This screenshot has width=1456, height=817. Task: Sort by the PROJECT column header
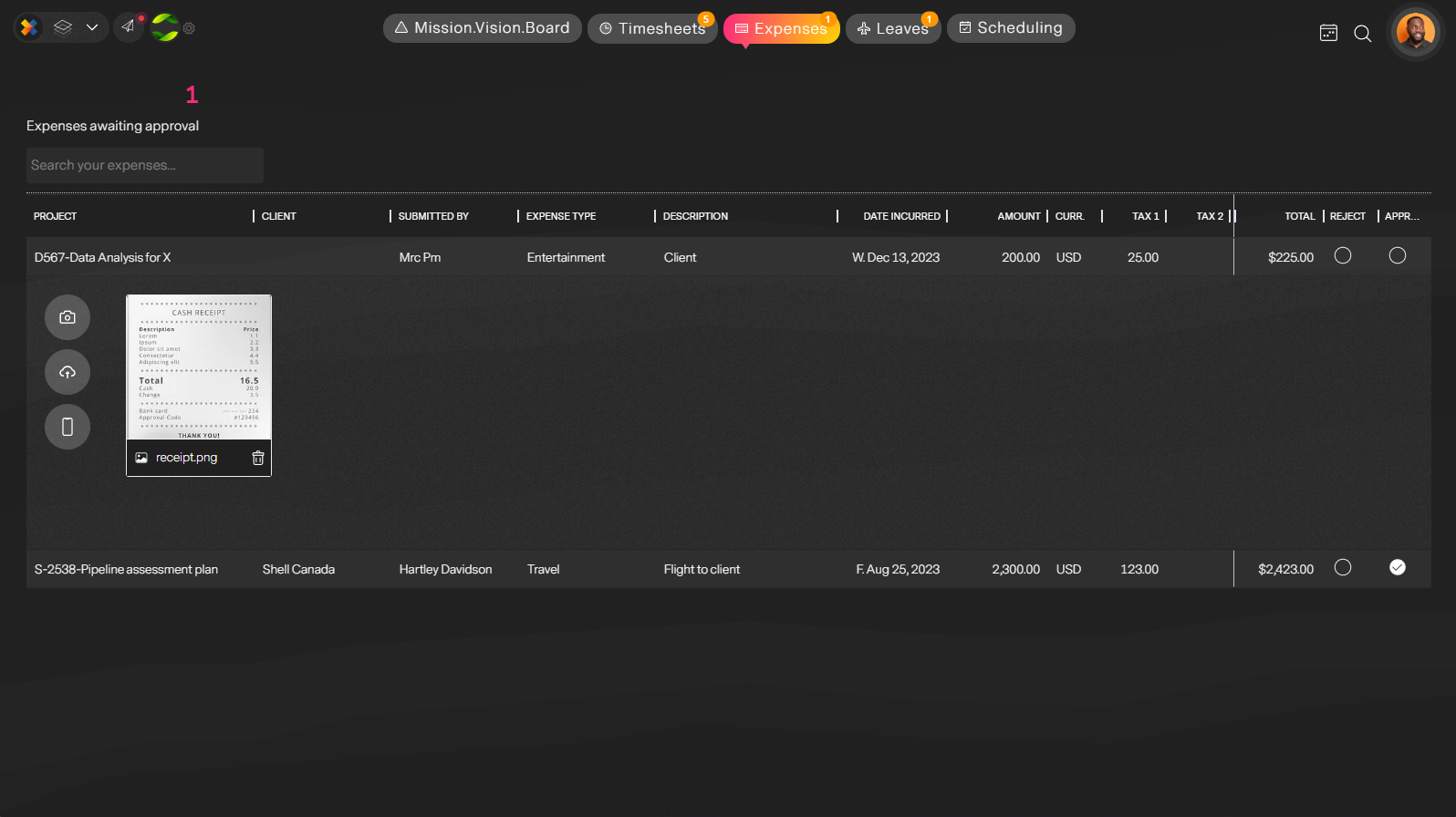pyautogui.click(x=55, y=216)
